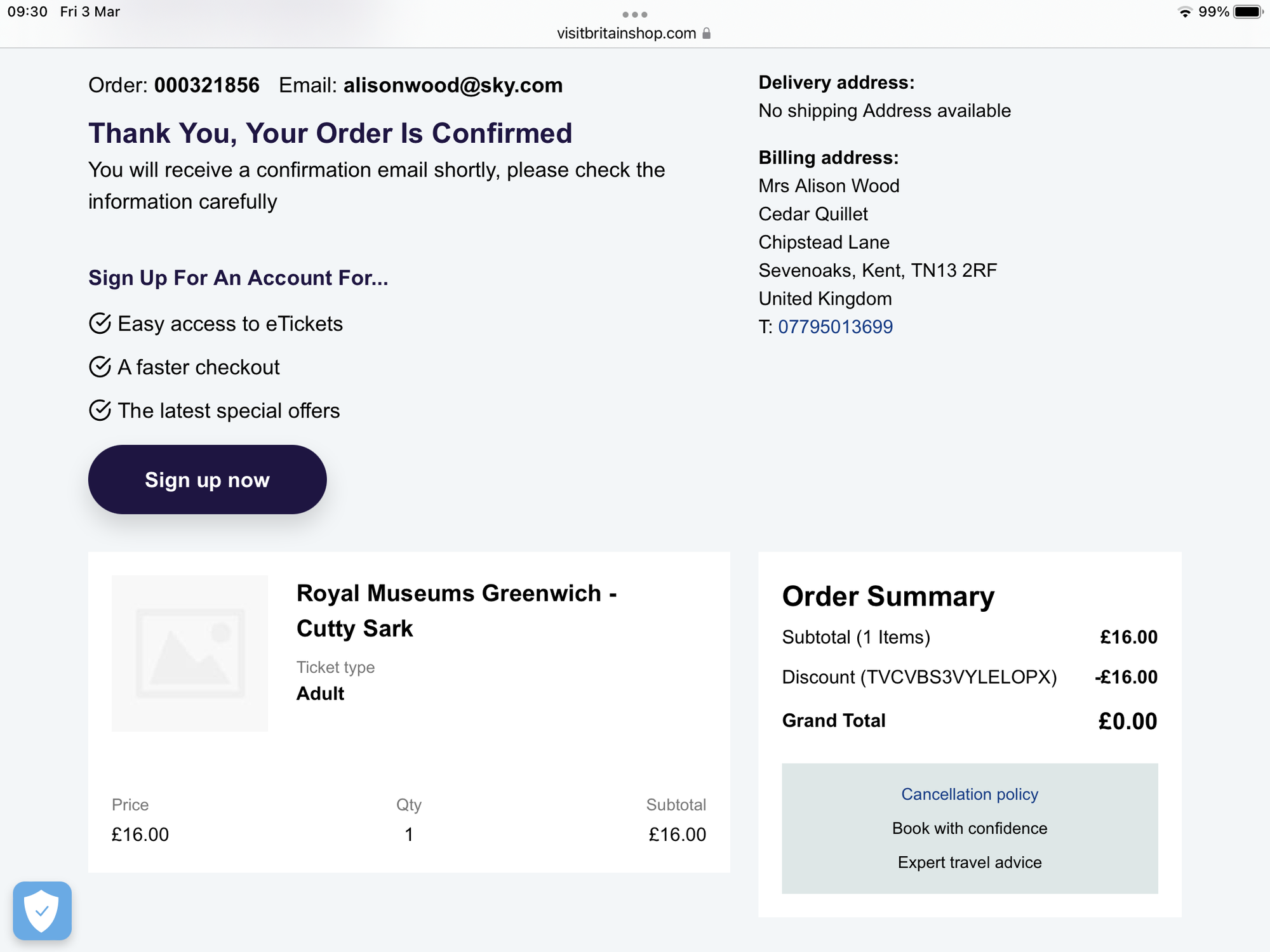The height and width of the screenshot is (952, 1270).
Task: Tap the discount code TVCVBS3VYLELOPX line
Action: (x=919, y=677)
